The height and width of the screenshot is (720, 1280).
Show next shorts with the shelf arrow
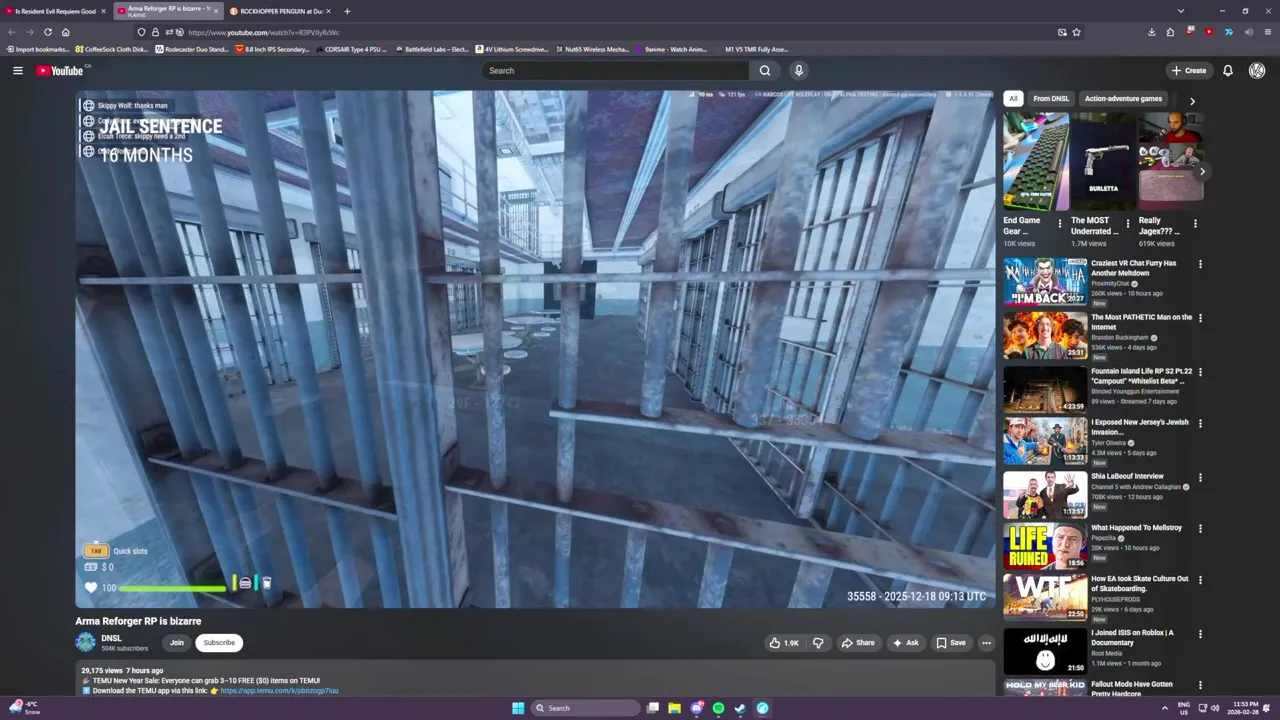pos(1202,172)
